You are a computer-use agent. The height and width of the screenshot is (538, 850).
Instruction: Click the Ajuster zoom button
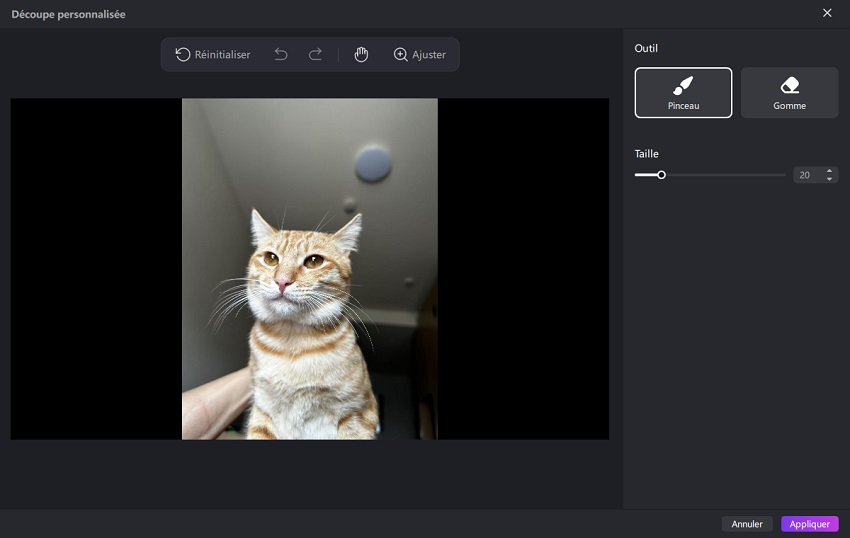click(420, 55)
